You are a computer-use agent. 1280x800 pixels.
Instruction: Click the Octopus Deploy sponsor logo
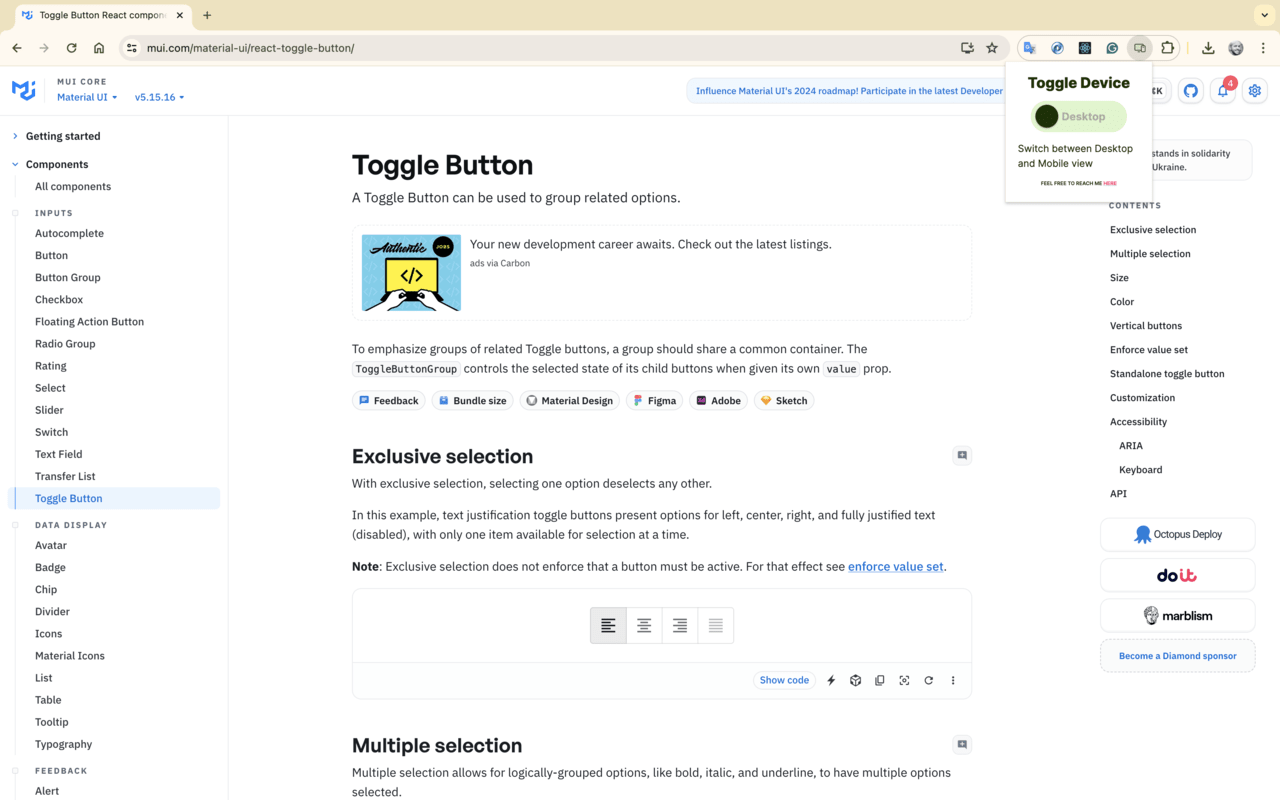[x=1177, y=534]
